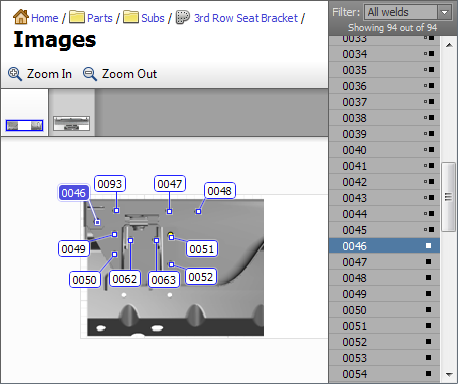This screenshot has height=384, width=458.
Task: Select highlighted weld 0046 in the list
Action: click(x=384, y=246)
